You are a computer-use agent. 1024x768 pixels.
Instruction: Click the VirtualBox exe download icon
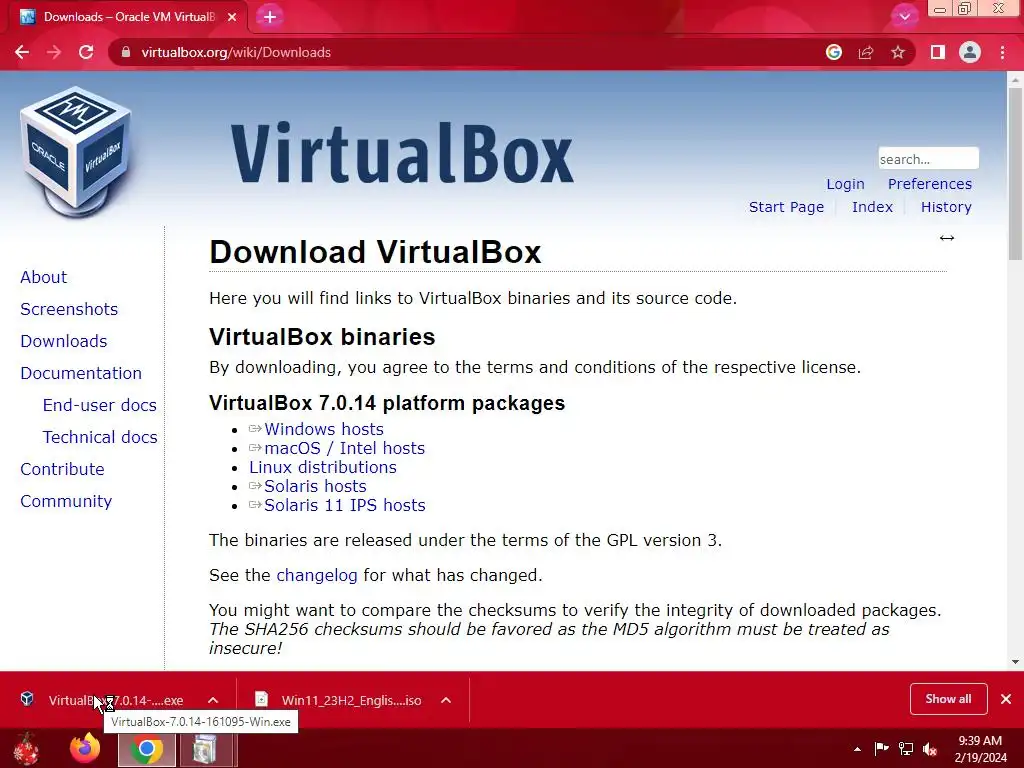[x=27, y=699]
